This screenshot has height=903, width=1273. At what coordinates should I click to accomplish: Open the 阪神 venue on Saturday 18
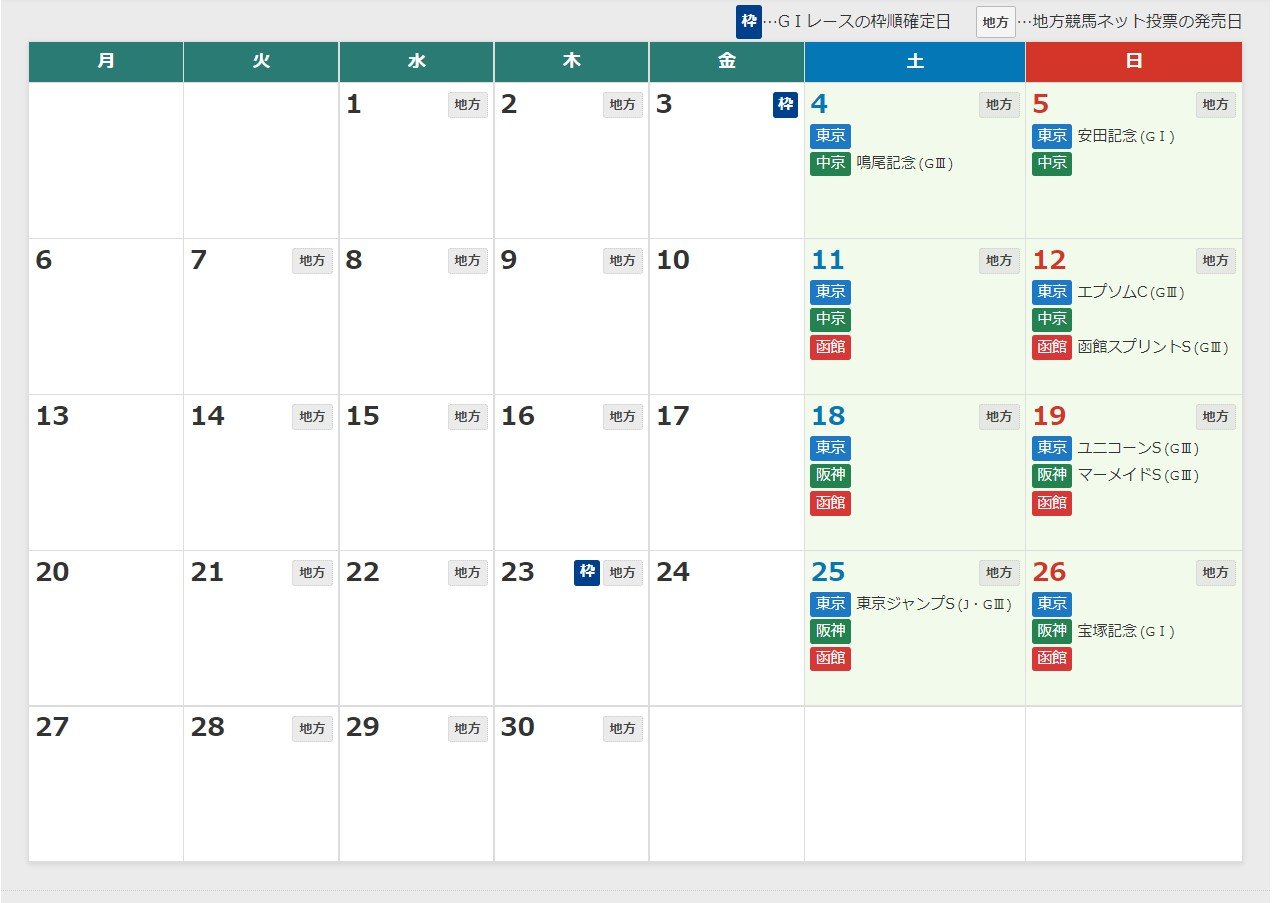coord(831,475)
